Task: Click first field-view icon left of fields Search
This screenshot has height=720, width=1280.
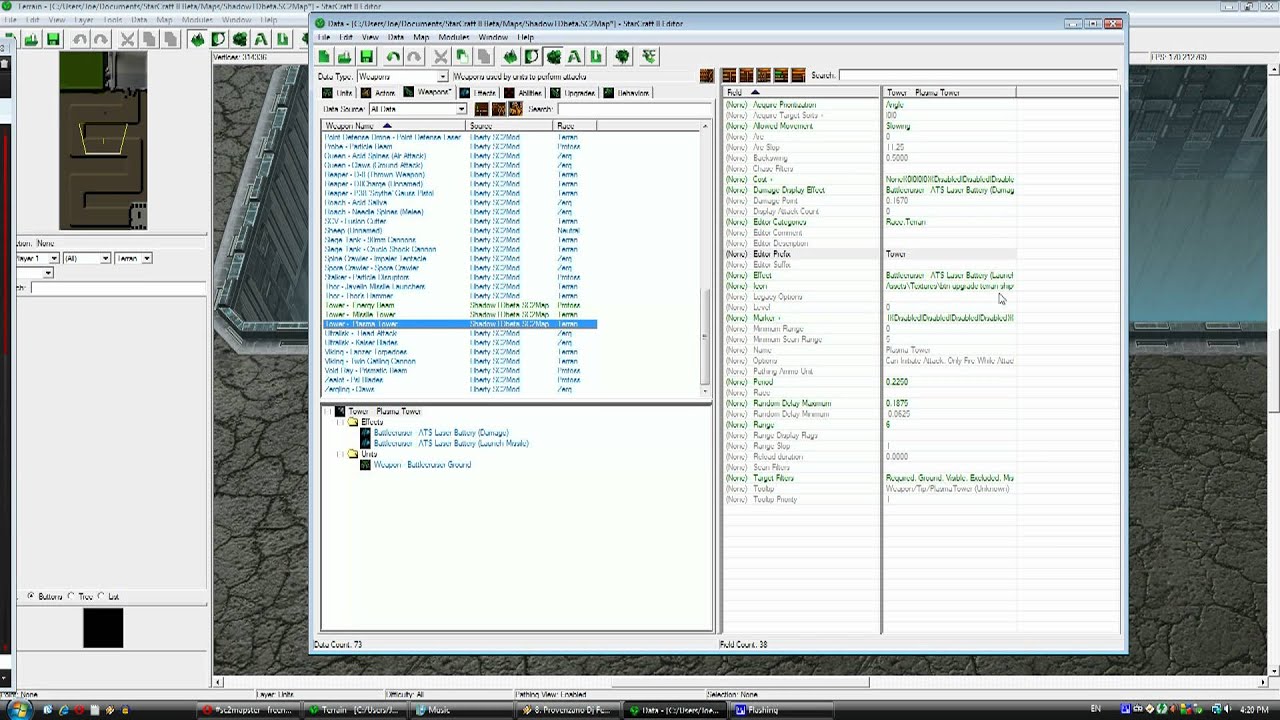Action: 729,76
